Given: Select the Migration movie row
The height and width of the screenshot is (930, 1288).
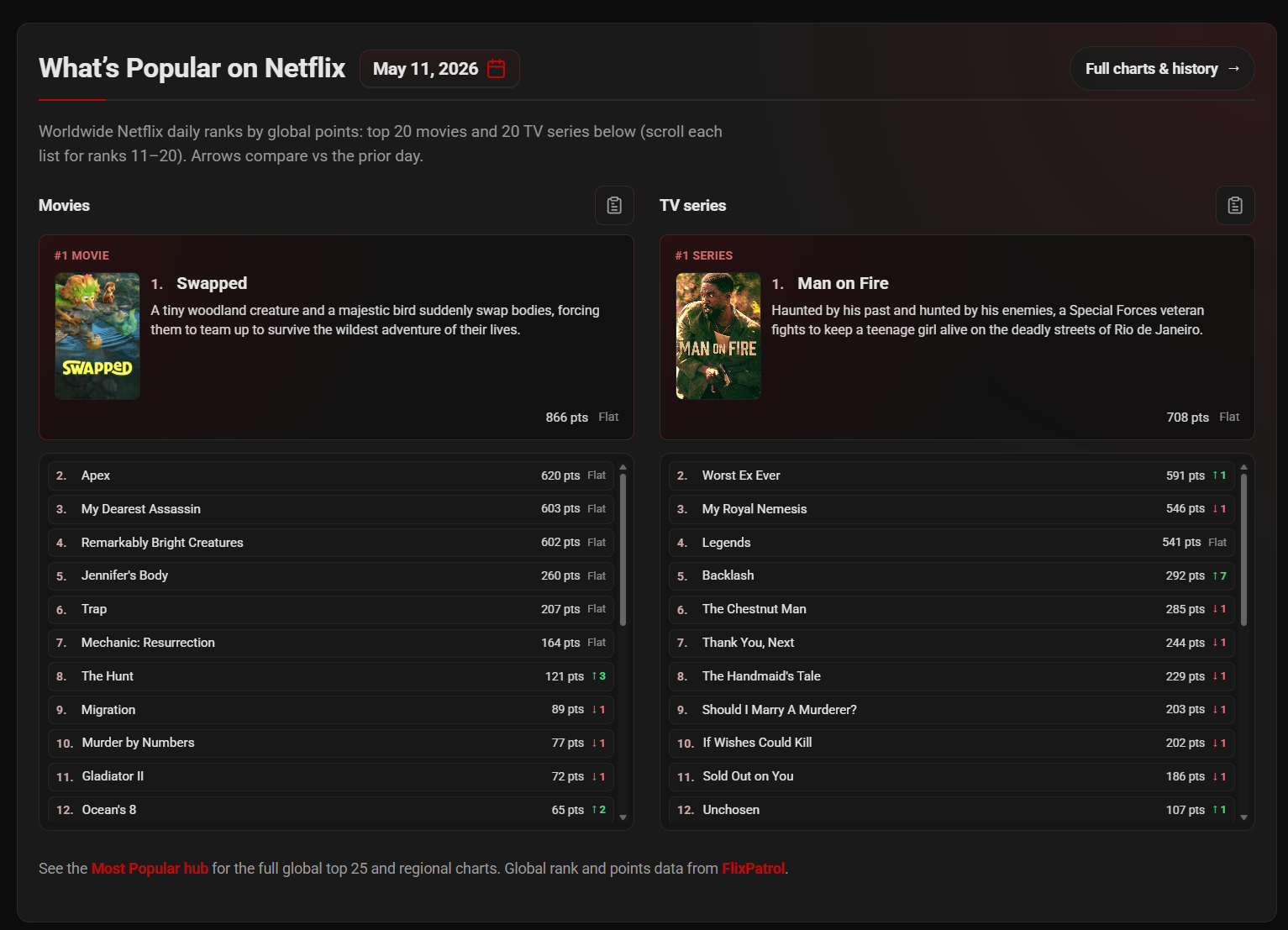Looking at the screenshot, I should click(331, 710).
